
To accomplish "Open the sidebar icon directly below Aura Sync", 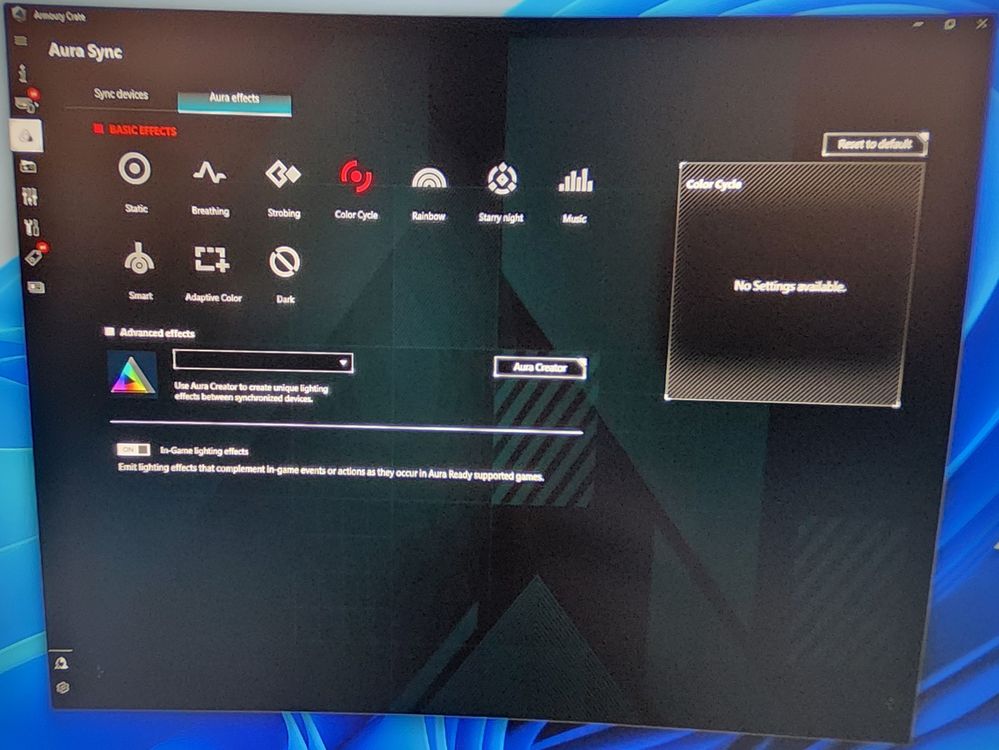I will tap(29, 167).
